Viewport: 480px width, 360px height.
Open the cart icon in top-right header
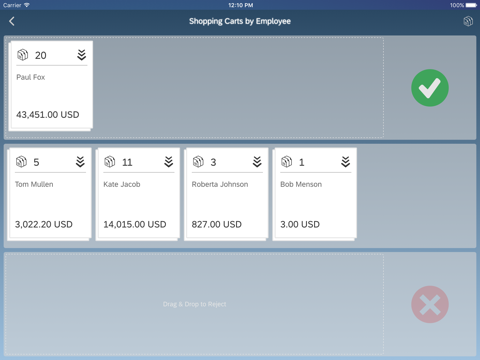468,21
